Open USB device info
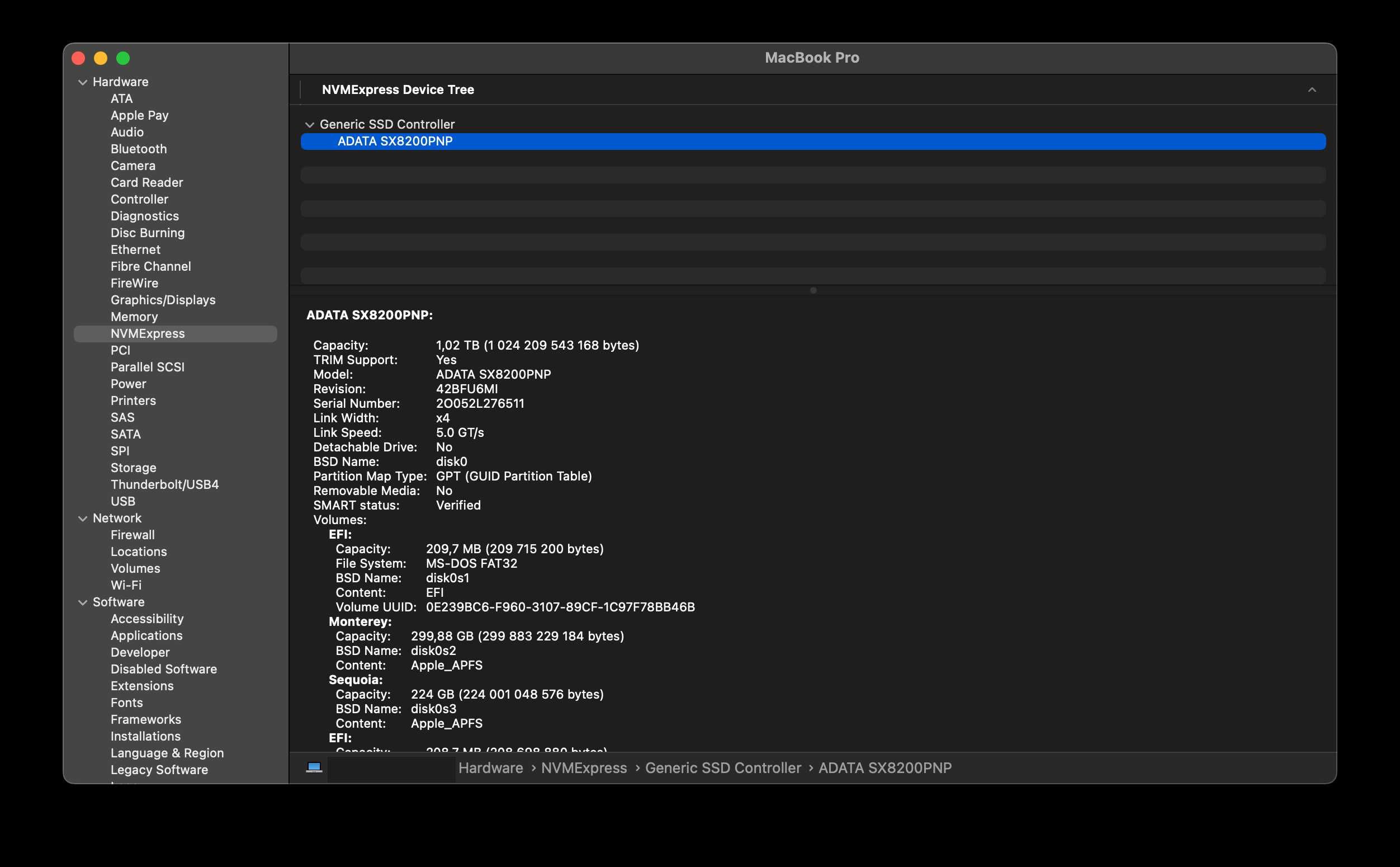 (122, 501)
